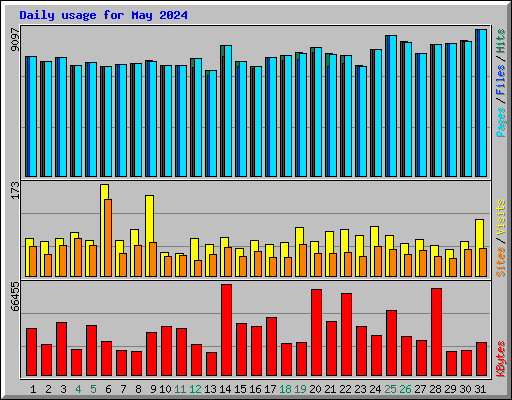Click the x-axis label for day 20
The image size is (512, 400).
pos(315,389)
